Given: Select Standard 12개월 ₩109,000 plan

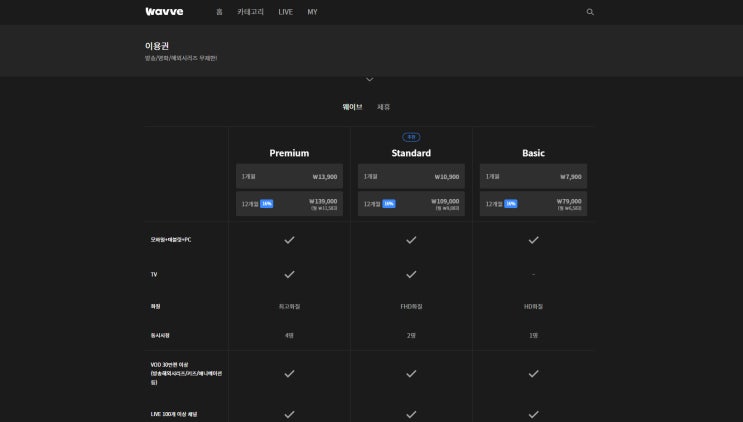Looking at the screenshot, I should click(411, 204).
